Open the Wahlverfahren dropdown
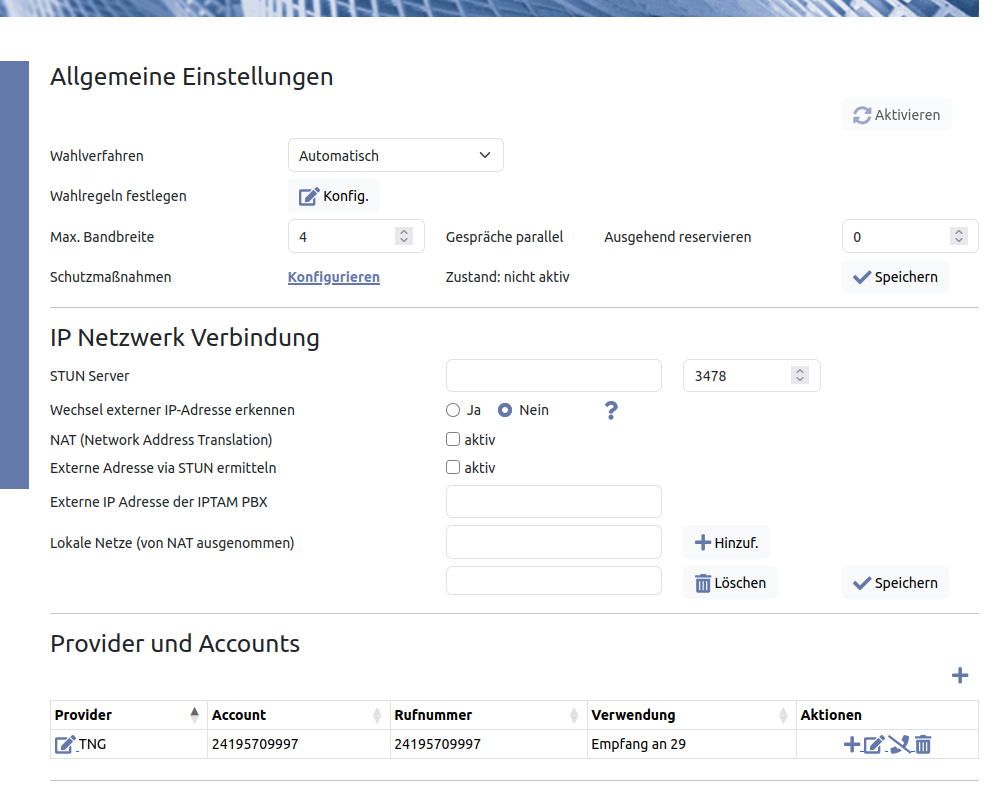The width and height of the screenshot is (999, 793). tap(395, 156)
